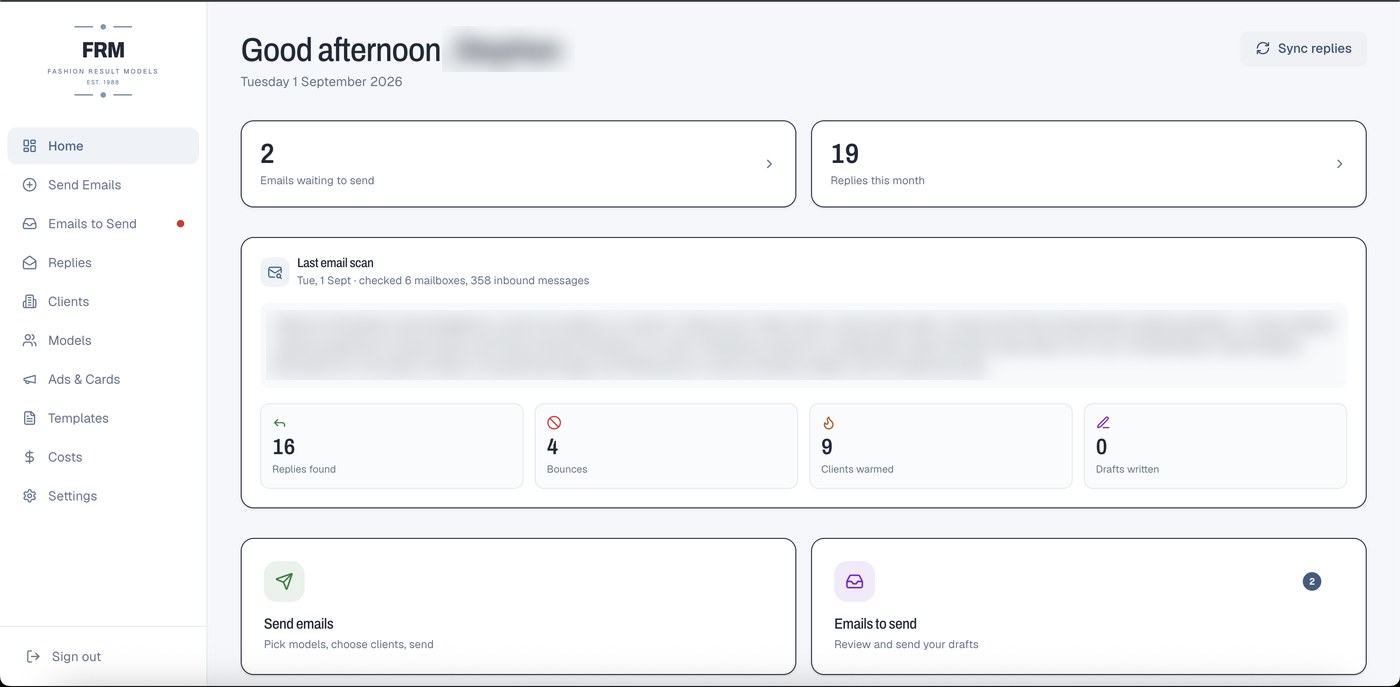Click the red notification dot by Emails to Send
This screenshot has height=687, width=1400.
click(x=180, y=224)
